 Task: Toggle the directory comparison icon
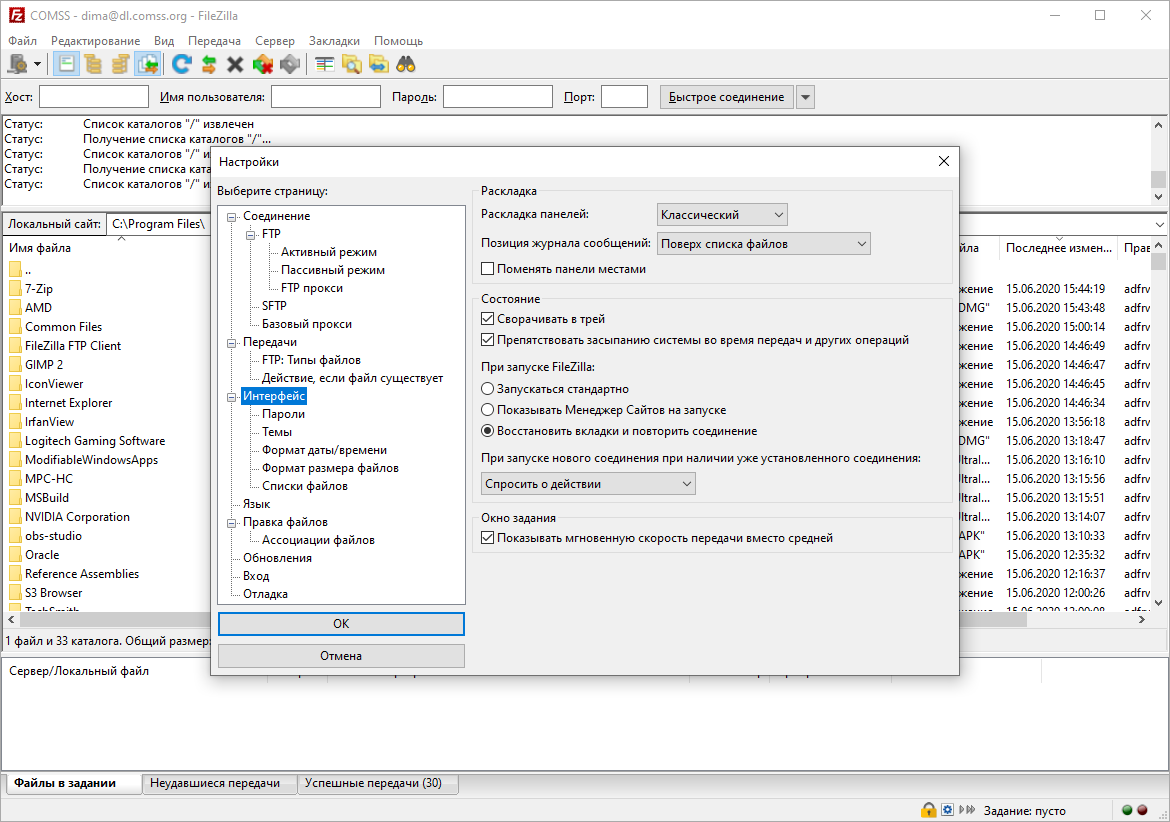[x=351, y=65]
